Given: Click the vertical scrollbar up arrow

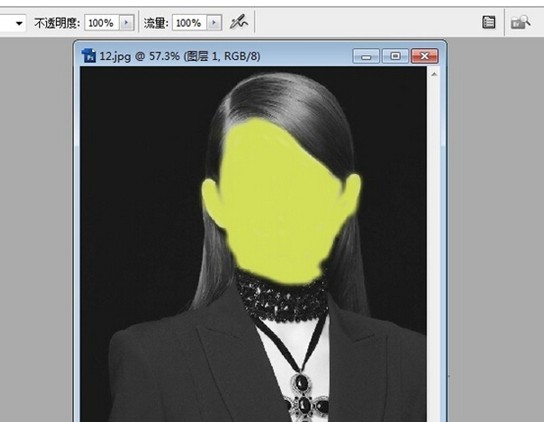Looking at the screenshot, I should [x=434, y=74].
